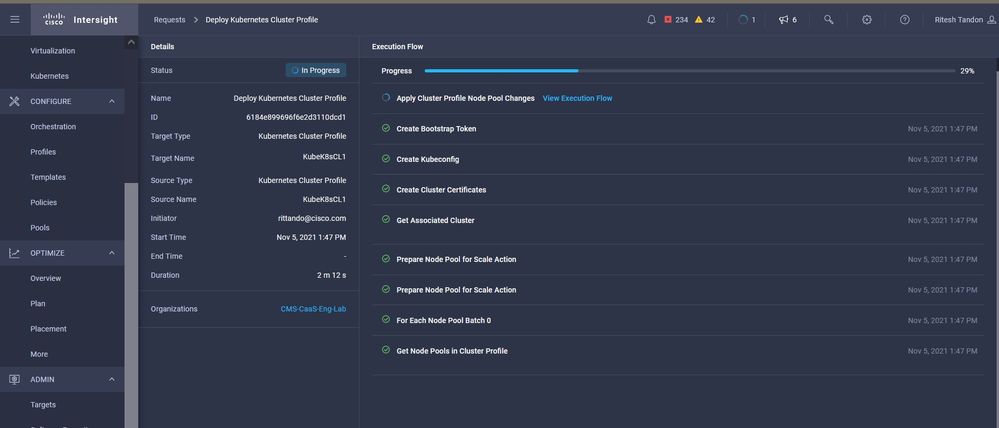
Task: Open Plan under OPTIMIZE
Action: coord(38,304)
